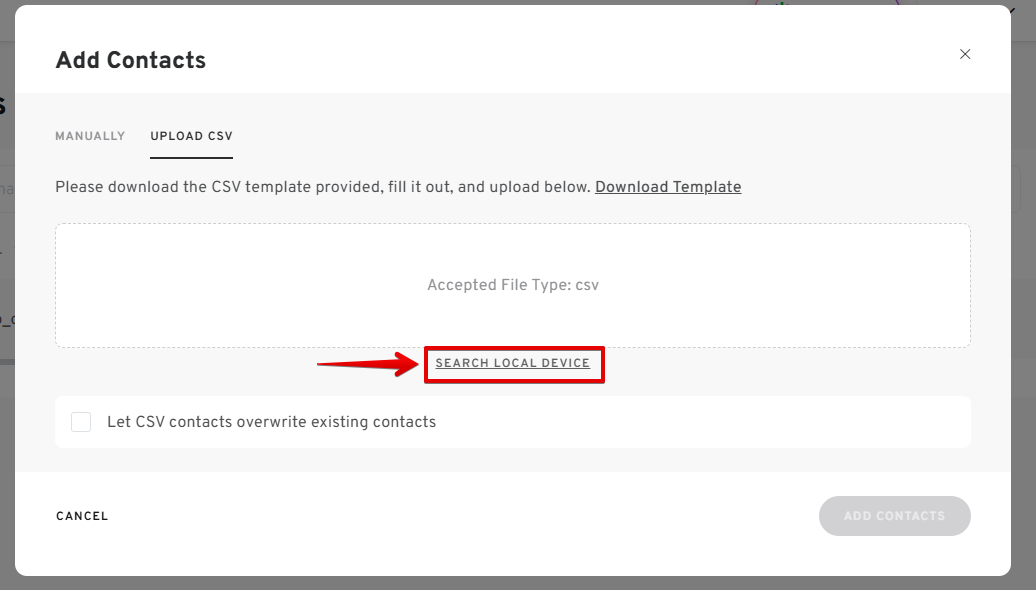Click Search Local Device link

(x=513, y=363)
